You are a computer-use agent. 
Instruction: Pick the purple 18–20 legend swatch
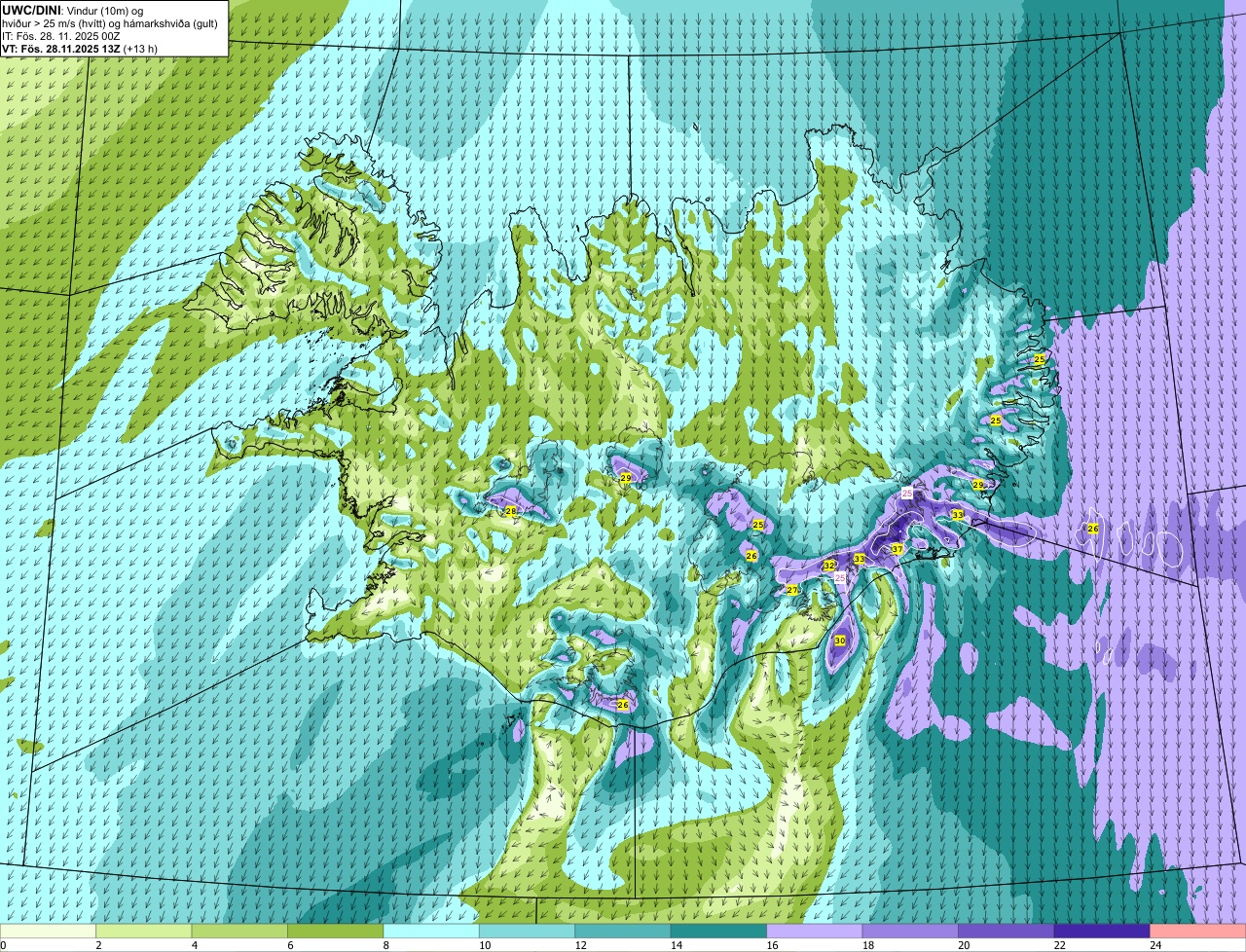910,931
